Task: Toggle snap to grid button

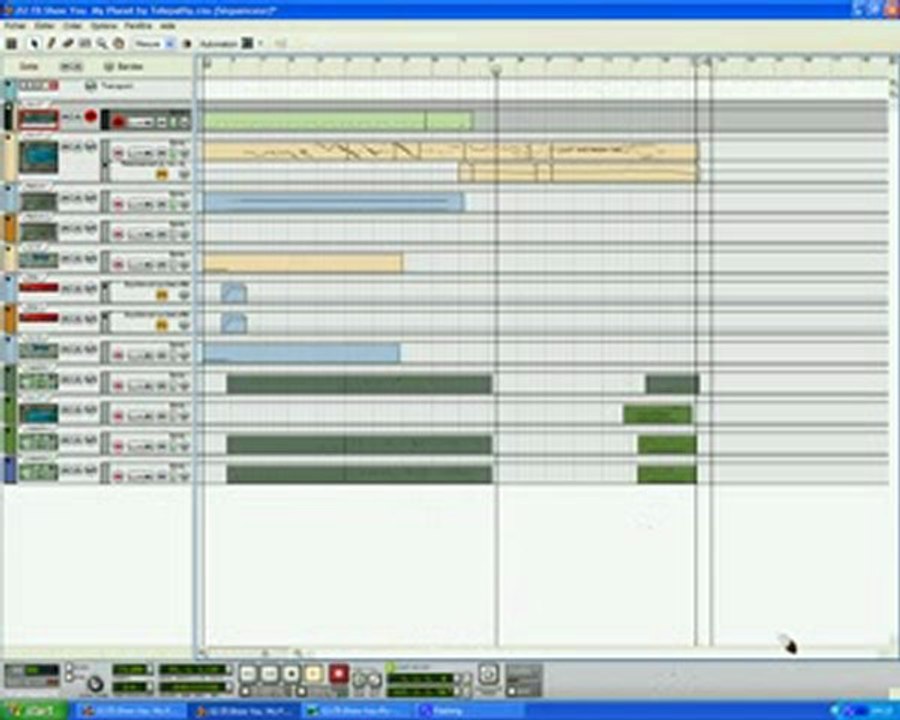Action: click(x=187, y=44)
